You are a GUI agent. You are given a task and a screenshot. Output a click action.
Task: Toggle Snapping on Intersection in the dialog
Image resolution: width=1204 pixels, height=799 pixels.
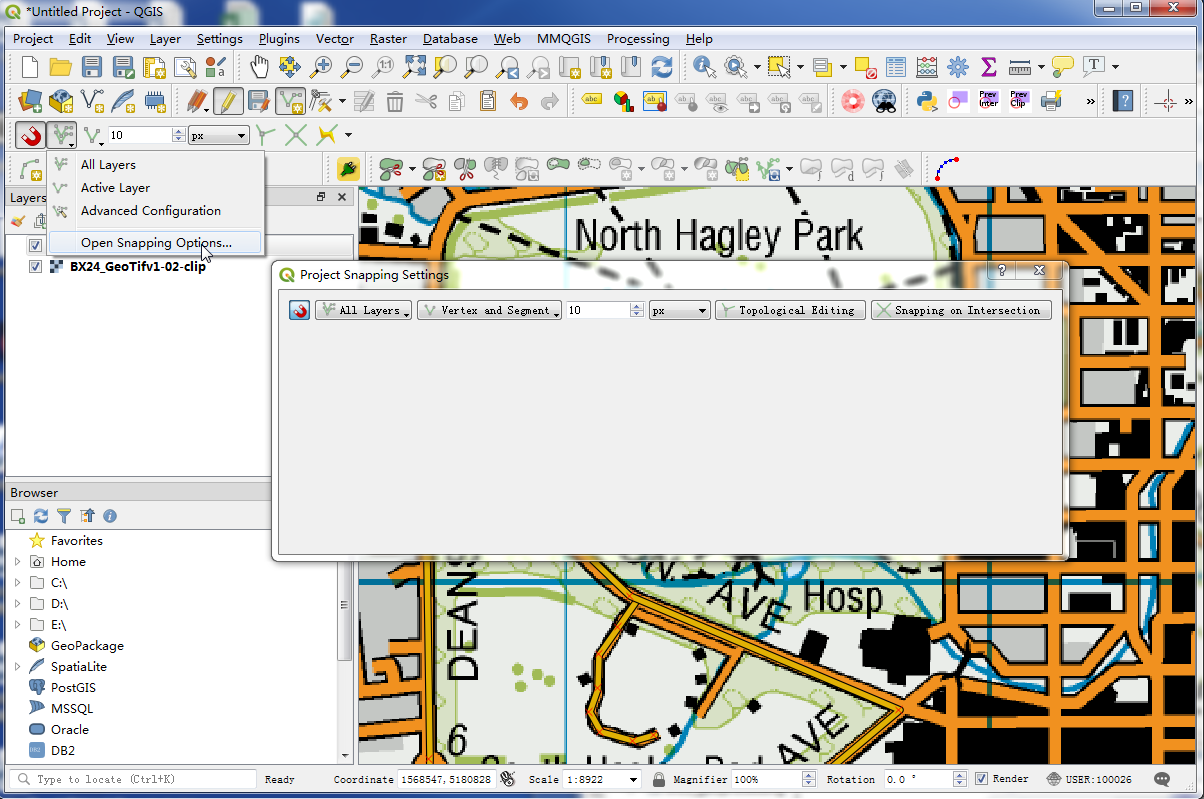tap(962, 311)
